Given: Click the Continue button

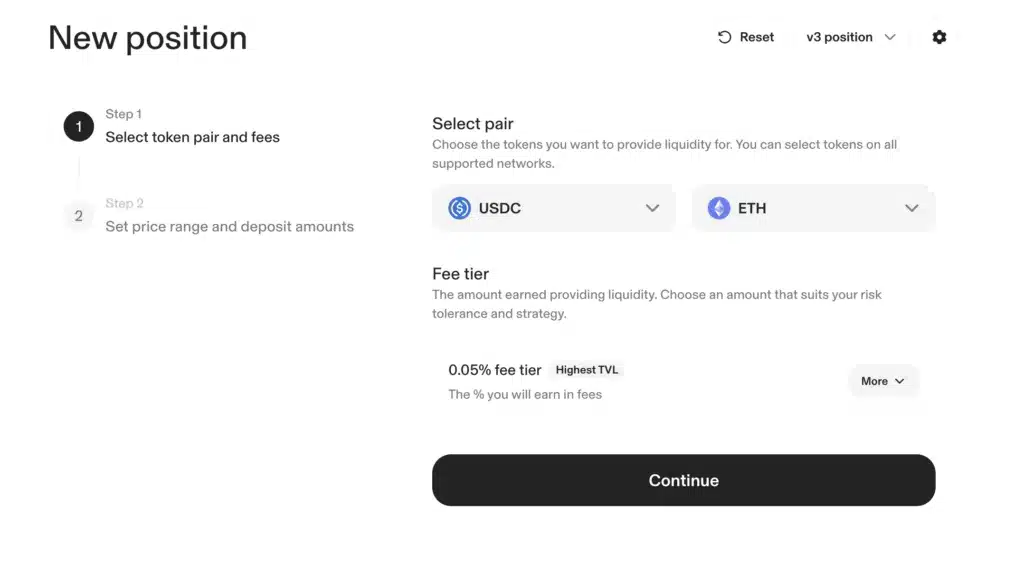Looking at the screenshot, I should click(683, 480).
